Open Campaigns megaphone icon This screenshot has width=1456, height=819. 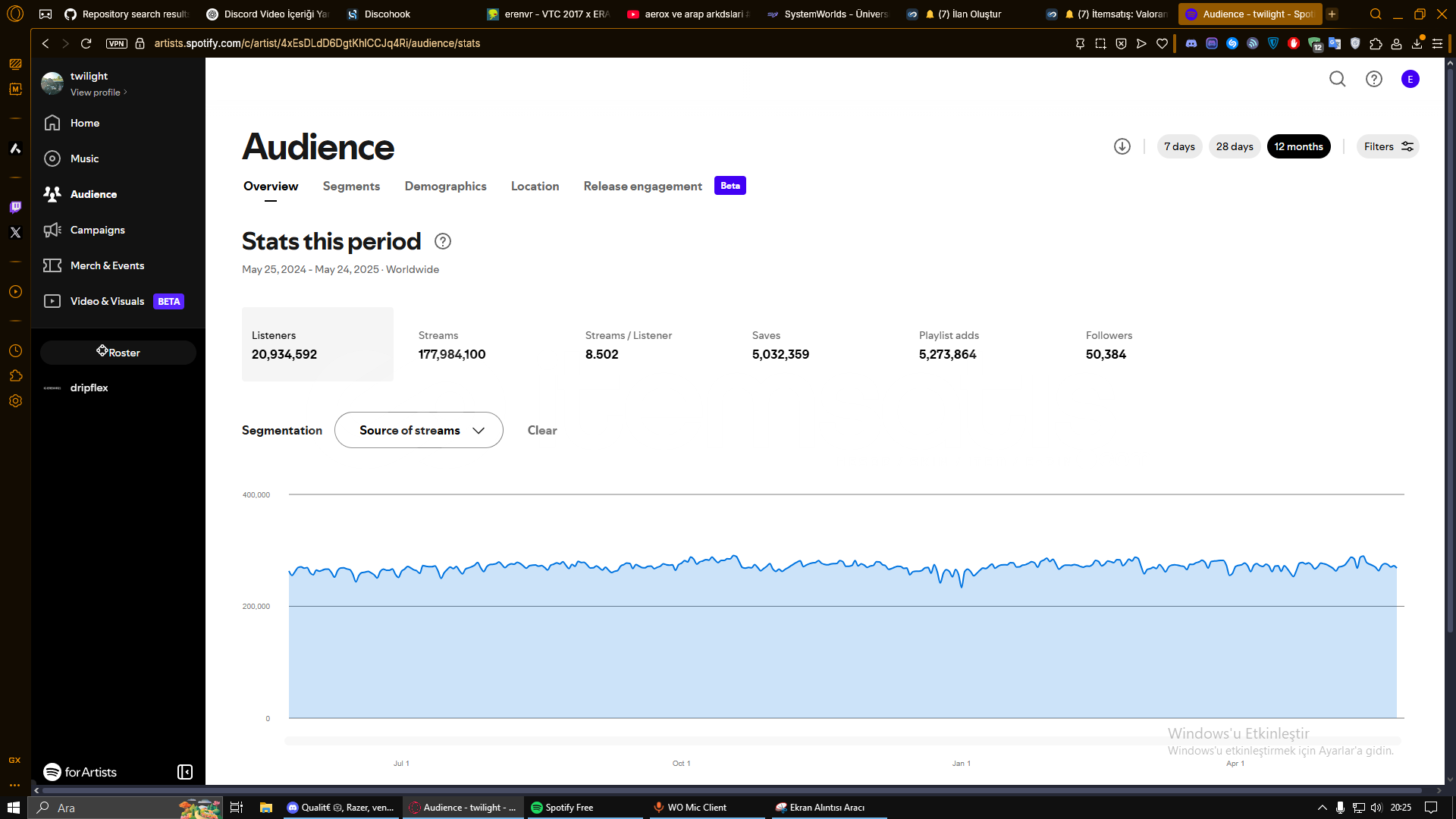tap(52, 230)
